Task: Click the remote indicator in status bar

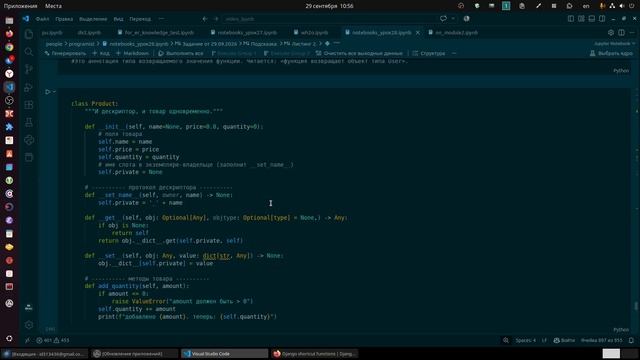Action: tap(27, 340)
